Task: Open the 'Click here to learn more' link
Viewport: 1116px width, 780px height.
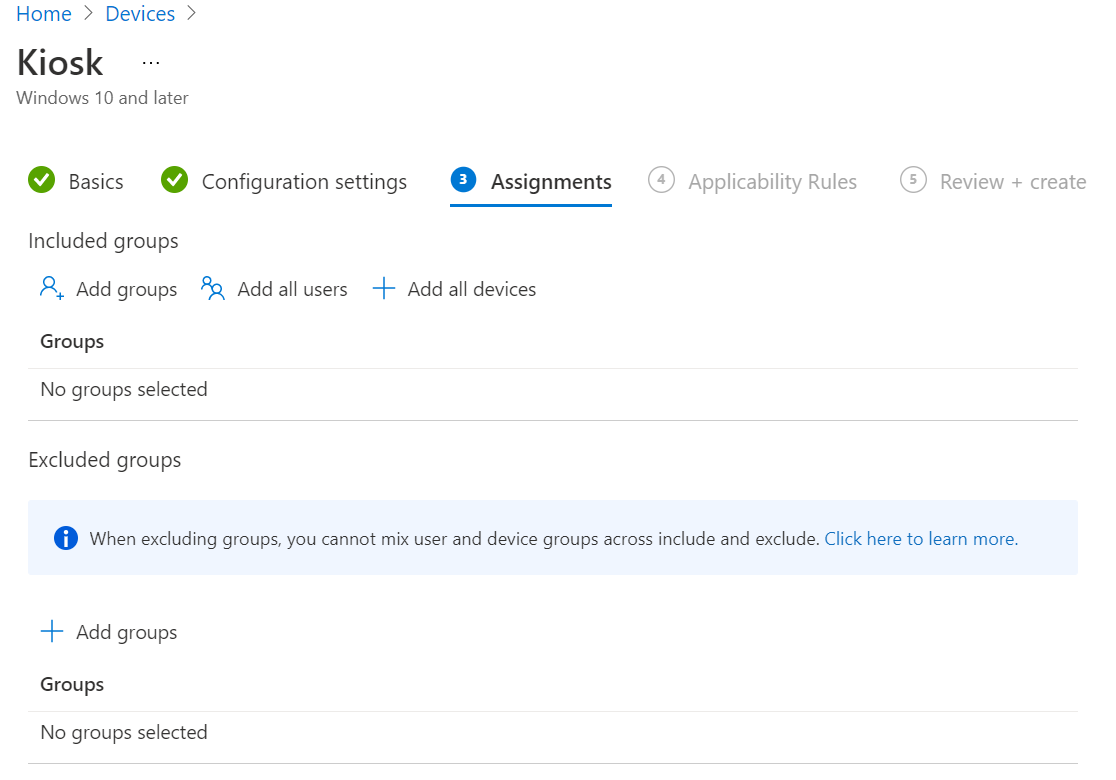Action: point(921,539)
